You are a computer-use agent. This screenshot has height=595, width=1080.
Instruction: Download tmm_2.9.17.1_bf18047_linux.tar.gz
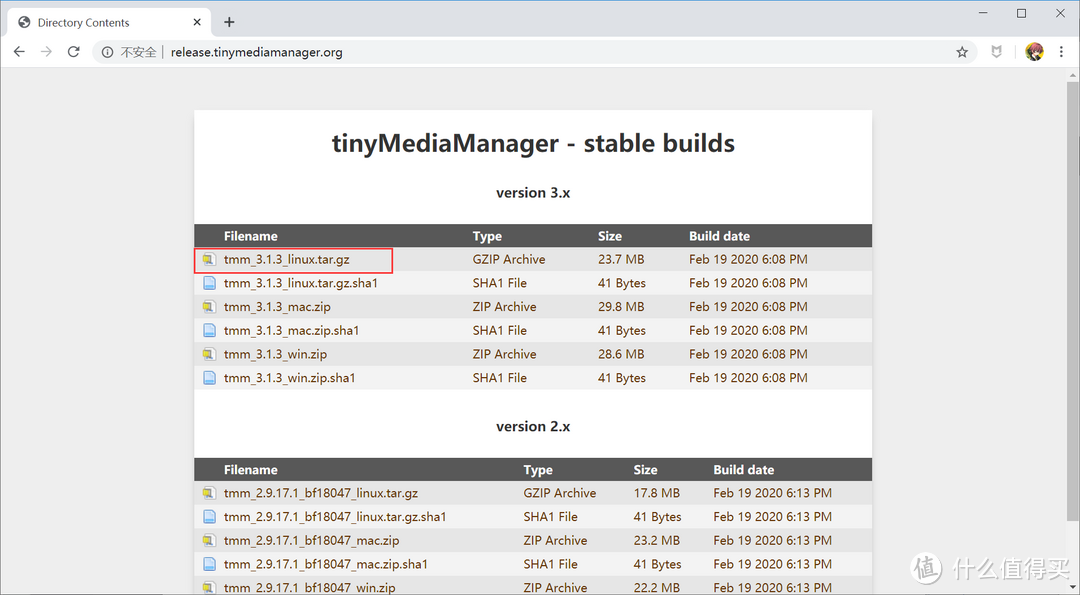click(x=321, y=493)
